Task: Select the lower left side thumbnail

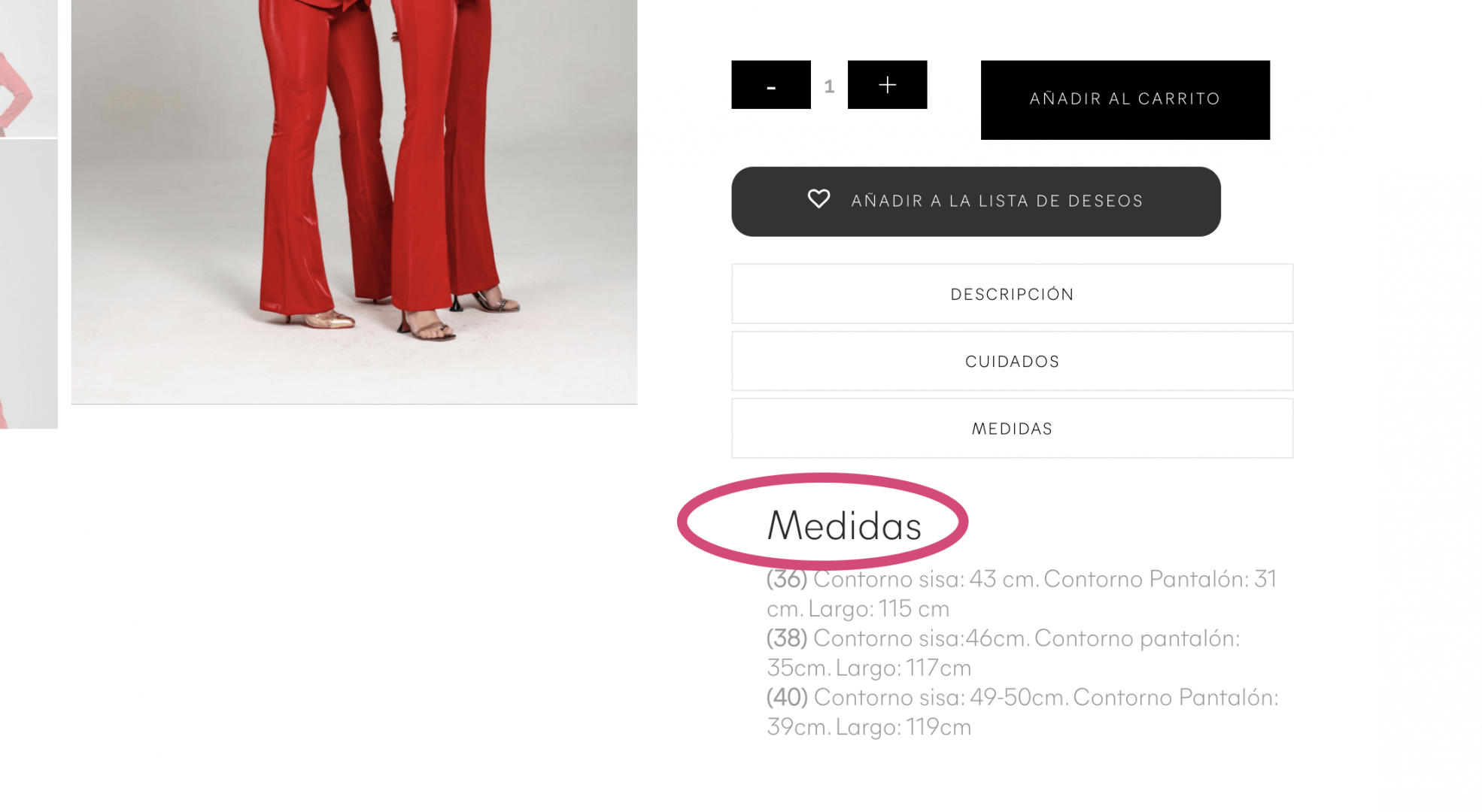Action: [29, 284]
